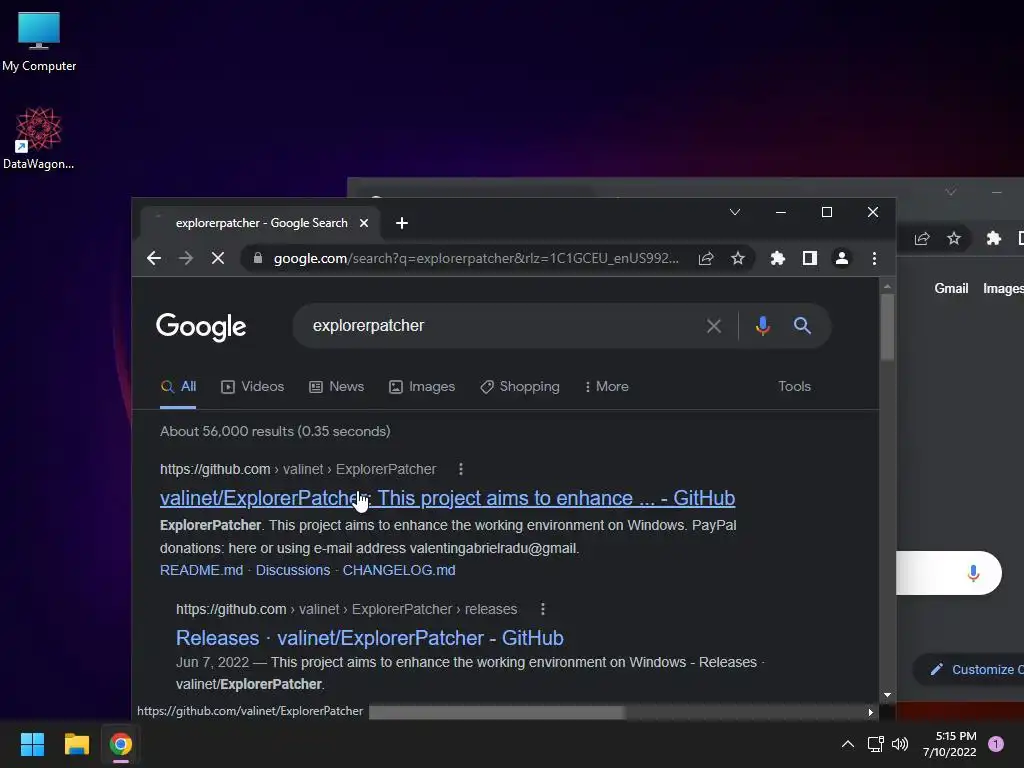This screenshot has height=768, width=1024.
Task: Click the scroll up arrow of results page
Action: [x=887, y=286]
